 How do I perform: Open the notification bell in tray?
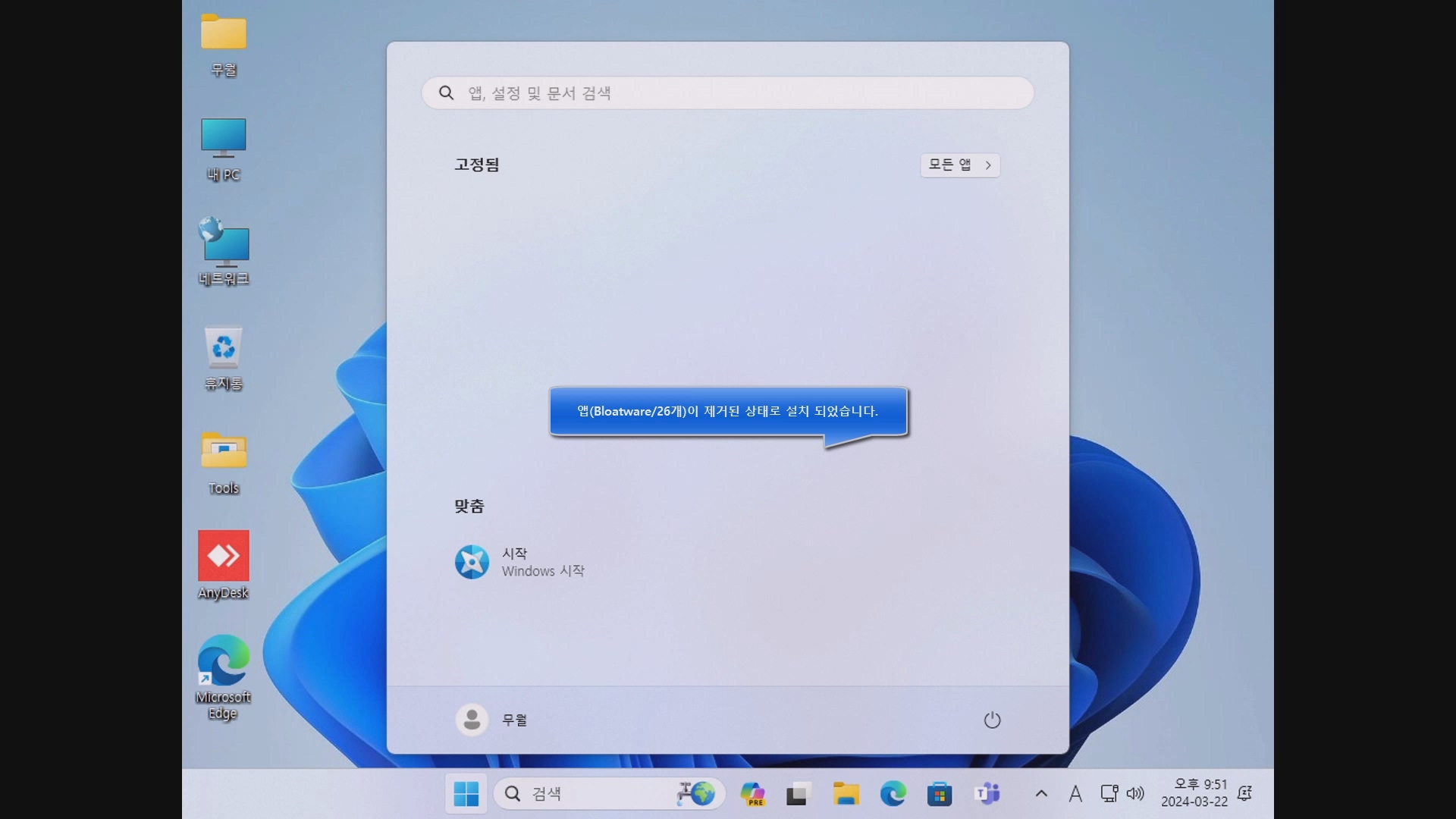pos(1244,794)
